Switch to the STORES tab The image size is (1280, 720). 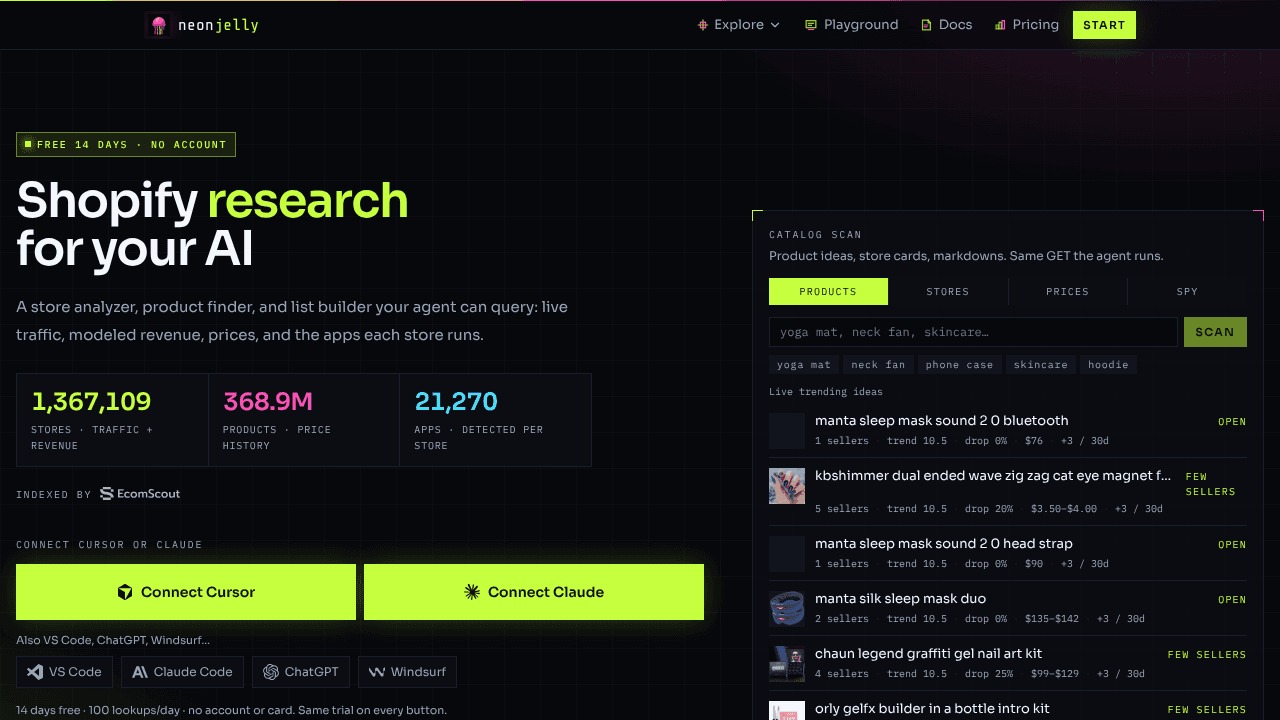(x=948, y=292)
